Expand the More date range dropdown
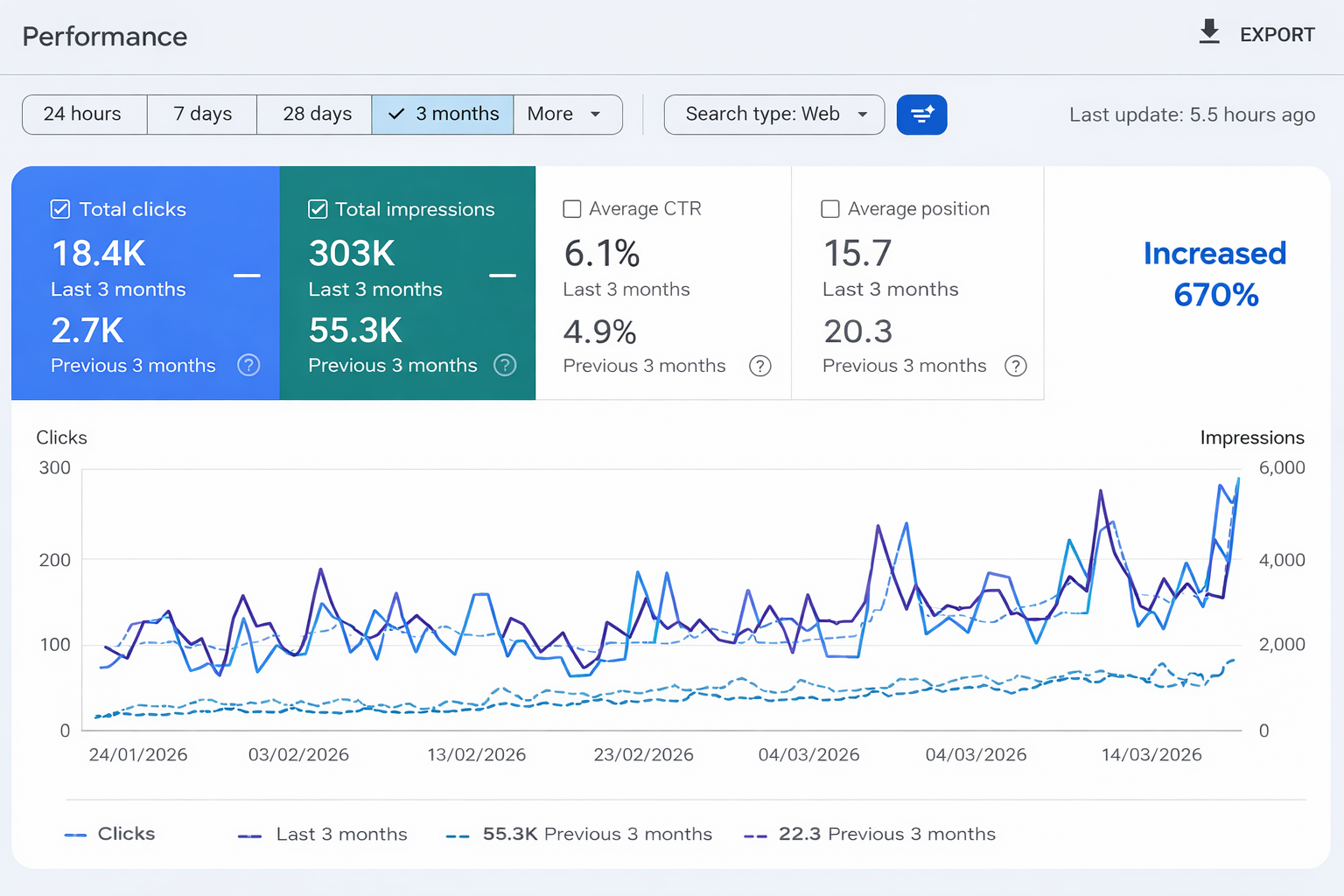1344x896 pixels. pyautogui.click(x=566, y=115)
